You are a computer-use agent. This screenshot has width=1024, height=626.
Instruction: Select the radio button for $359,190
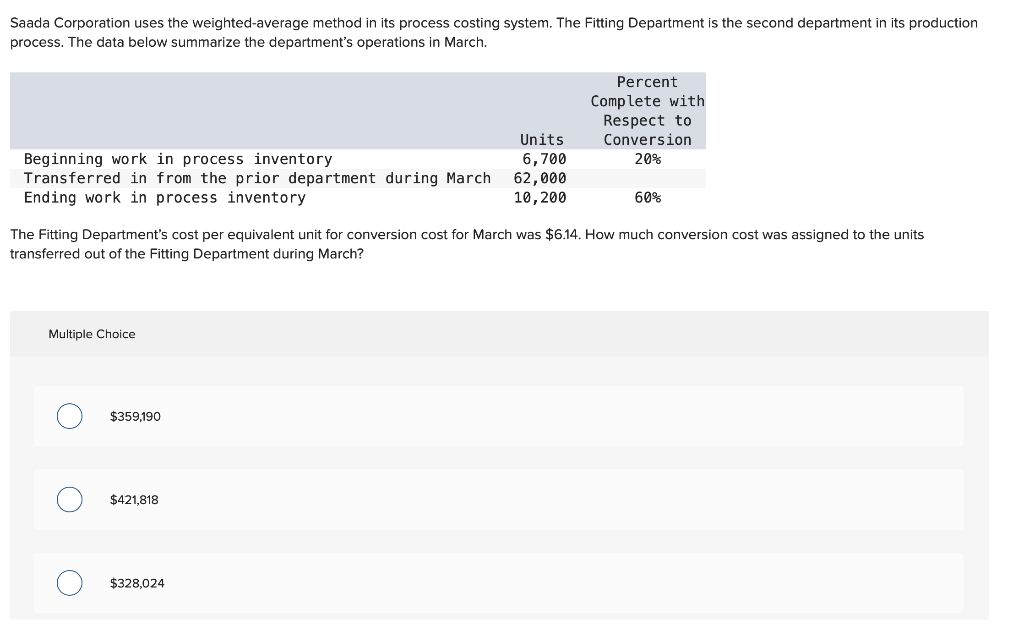coord(69,416)
